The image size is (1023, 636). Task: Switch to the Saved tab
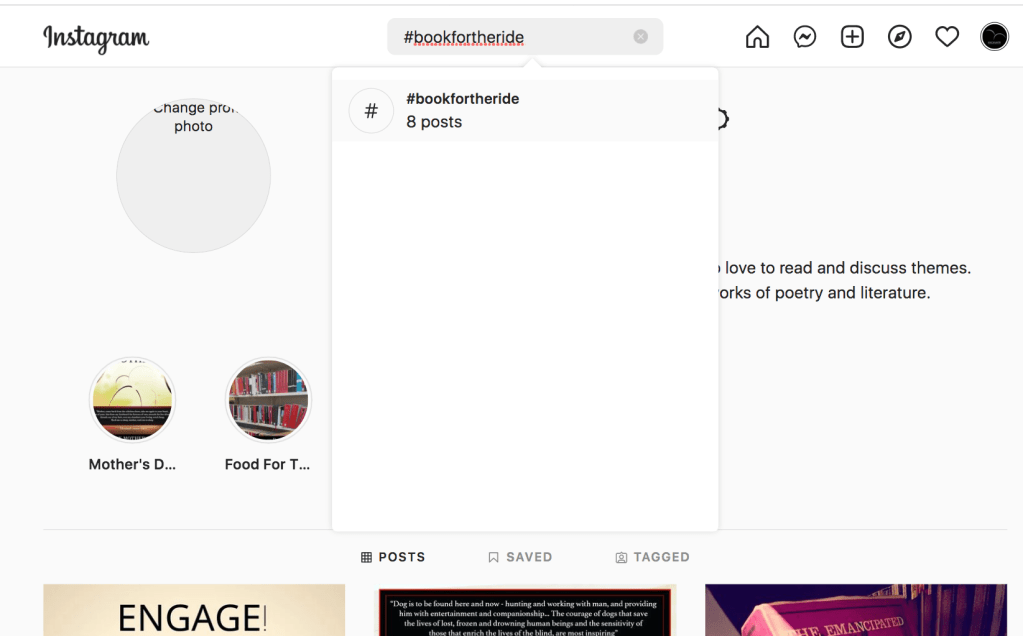[520, 557]
